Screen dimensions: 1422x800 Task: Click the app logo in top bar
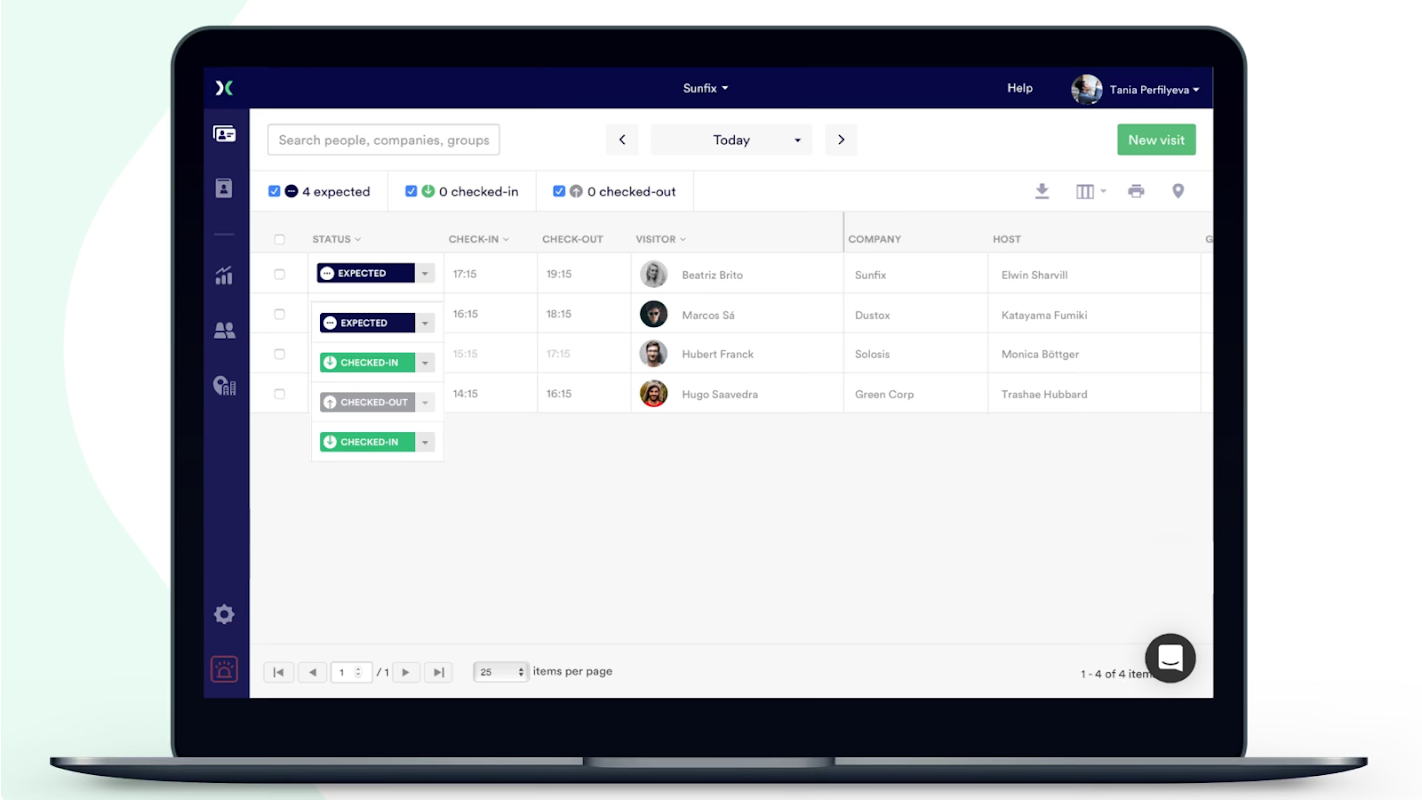pyautogui.click(x=225, y=88)
